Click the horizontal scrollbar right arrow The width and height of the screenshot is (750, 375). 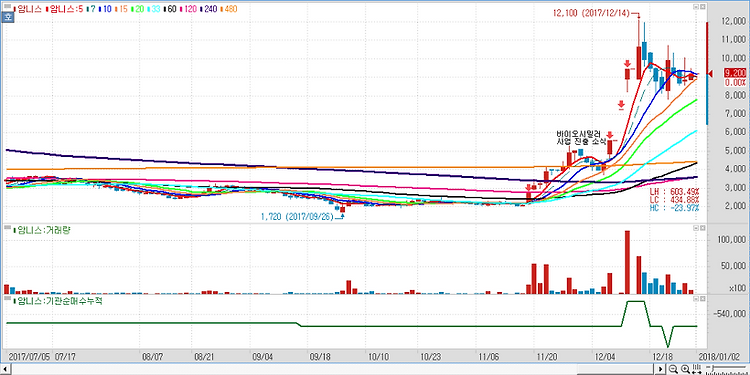click(661, 369)
